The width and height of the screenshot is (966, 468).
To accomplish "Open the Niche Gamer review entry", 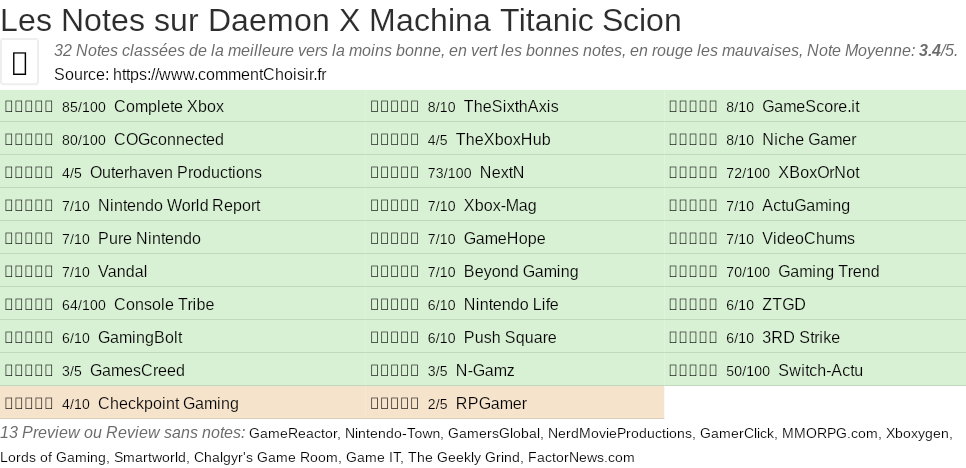I will (x=809, y=140).
